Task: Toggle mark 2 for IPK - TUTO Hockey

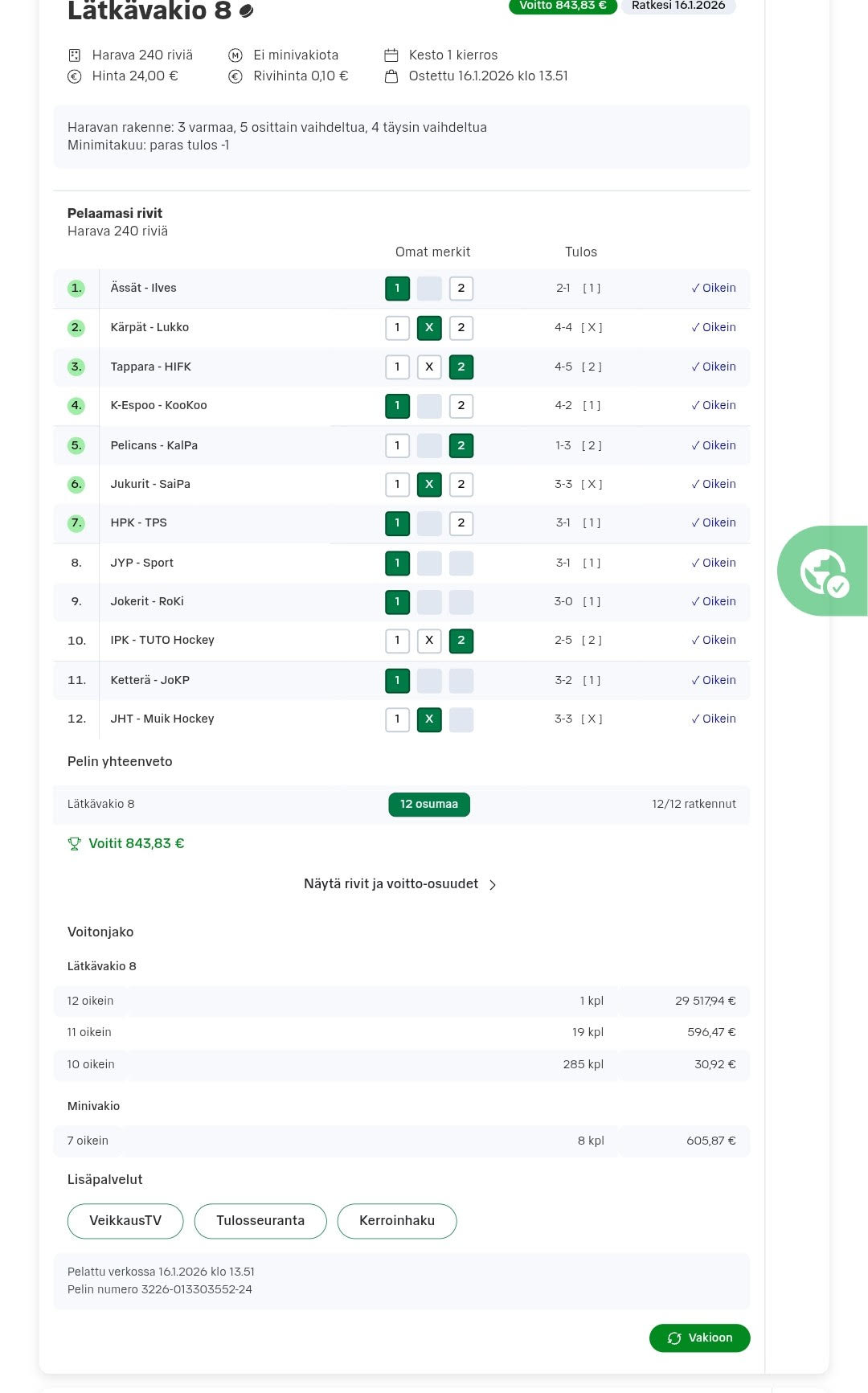Action: click(461, 641)
